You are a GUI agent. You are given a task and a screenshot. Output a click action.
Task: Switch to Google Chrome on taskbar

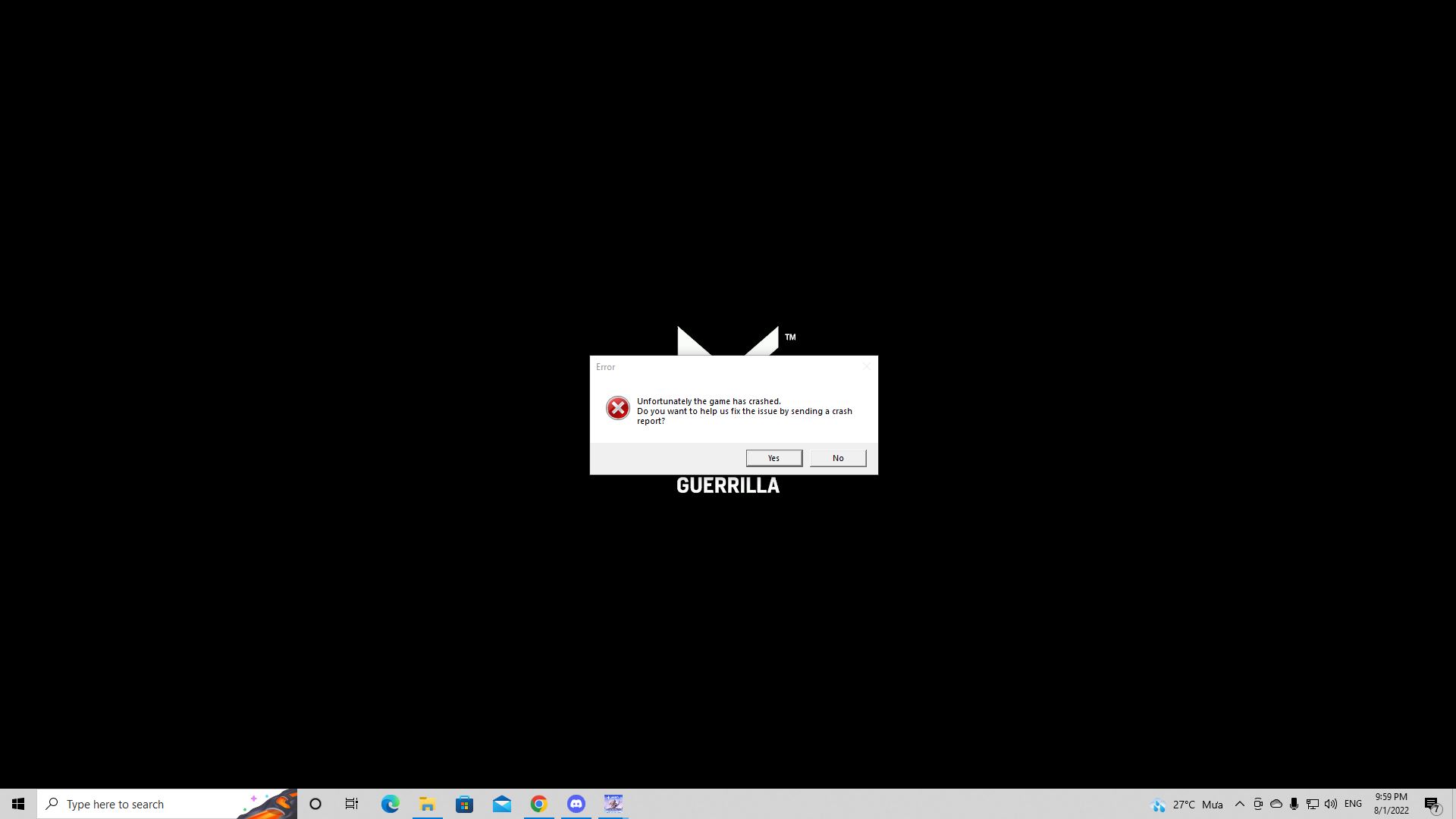[x=538, y=804]
